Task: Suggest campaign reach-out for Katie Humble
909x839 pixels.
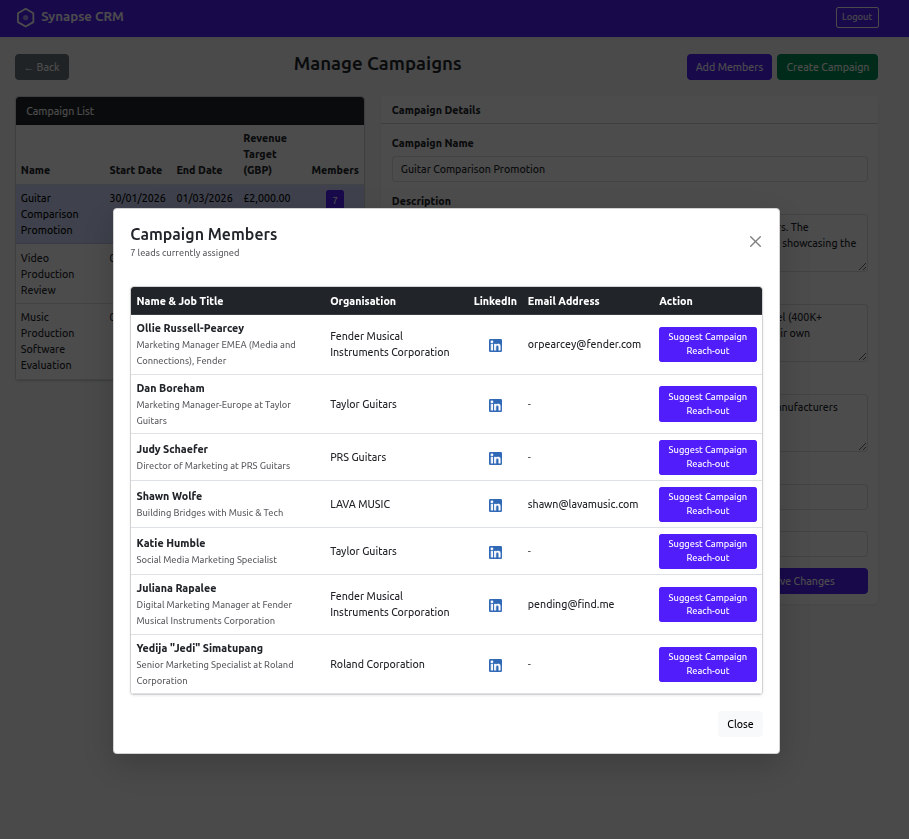Action: tap(707, 551)
